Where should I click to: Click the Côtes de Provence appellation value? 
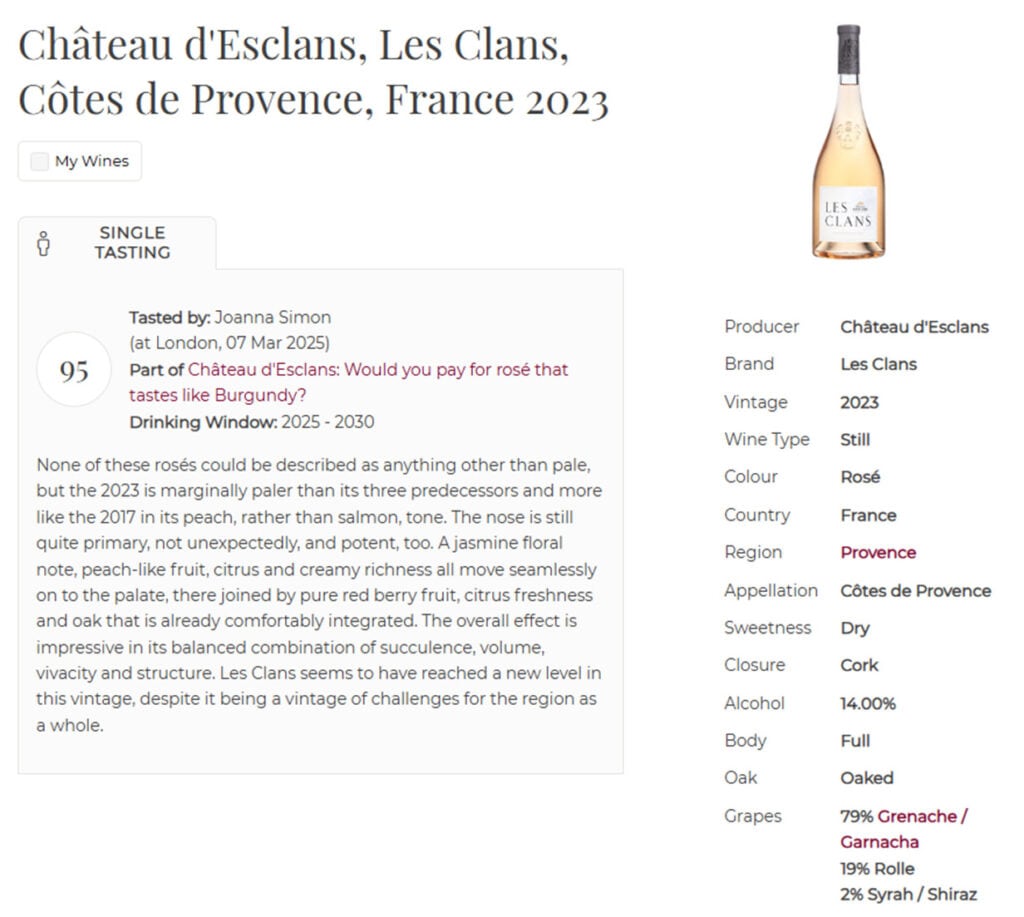click(915, 590)
